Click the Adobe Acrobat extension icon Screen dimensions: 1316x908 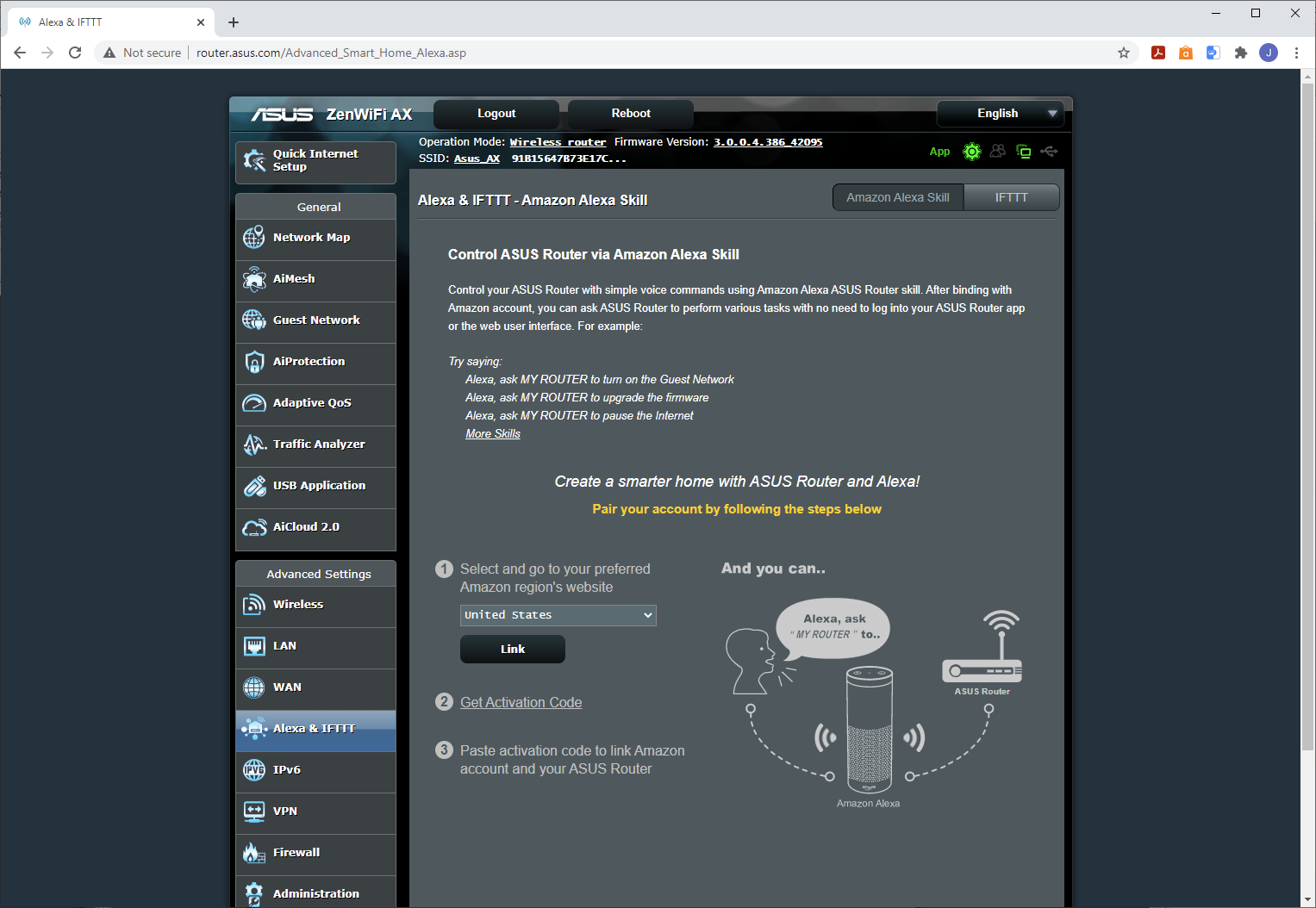pyautogui.click(x=1158, y=53)
